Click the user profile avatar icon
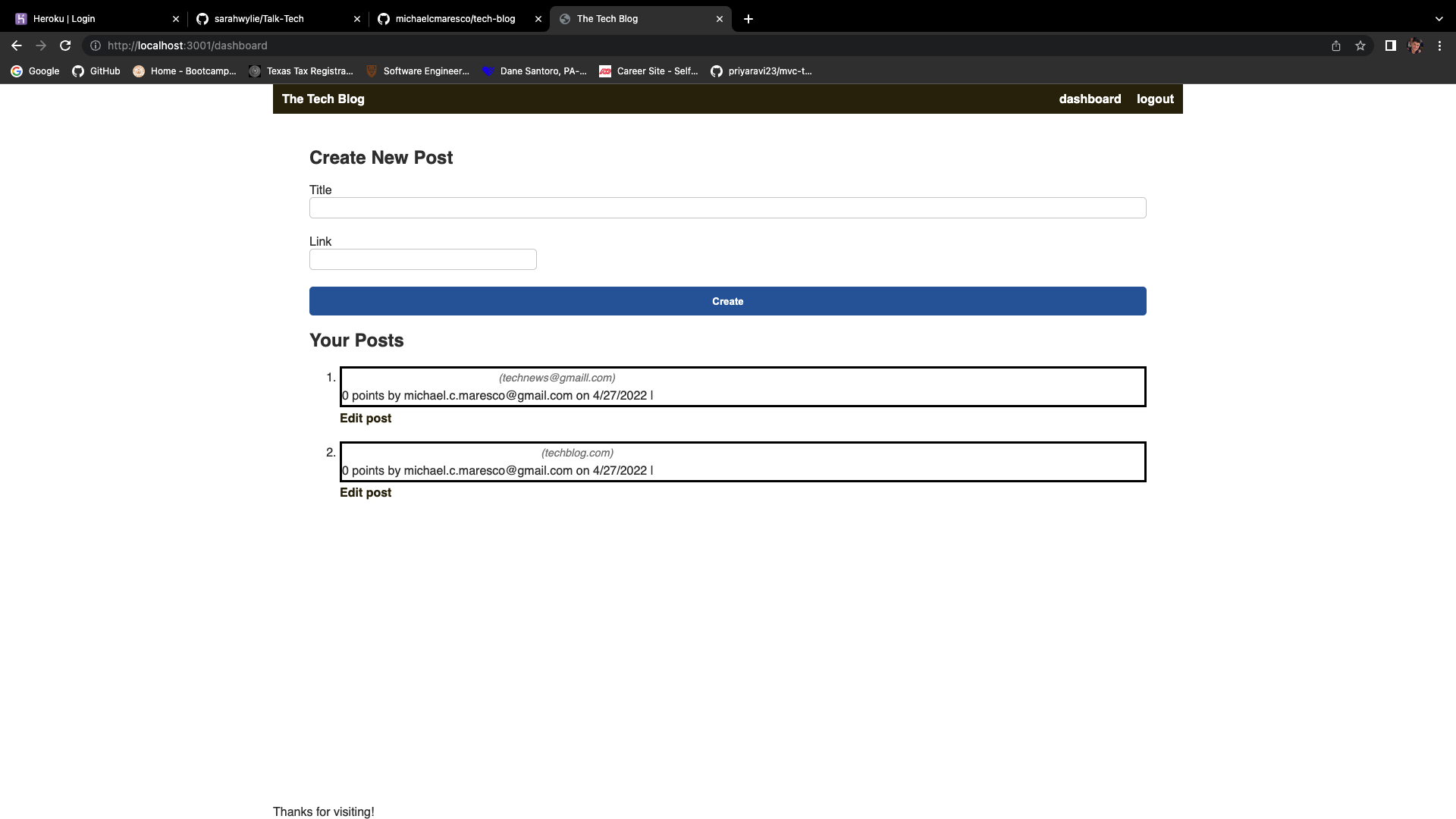This screenshot has height=819, width=1456. click(x=1414, y=45)
